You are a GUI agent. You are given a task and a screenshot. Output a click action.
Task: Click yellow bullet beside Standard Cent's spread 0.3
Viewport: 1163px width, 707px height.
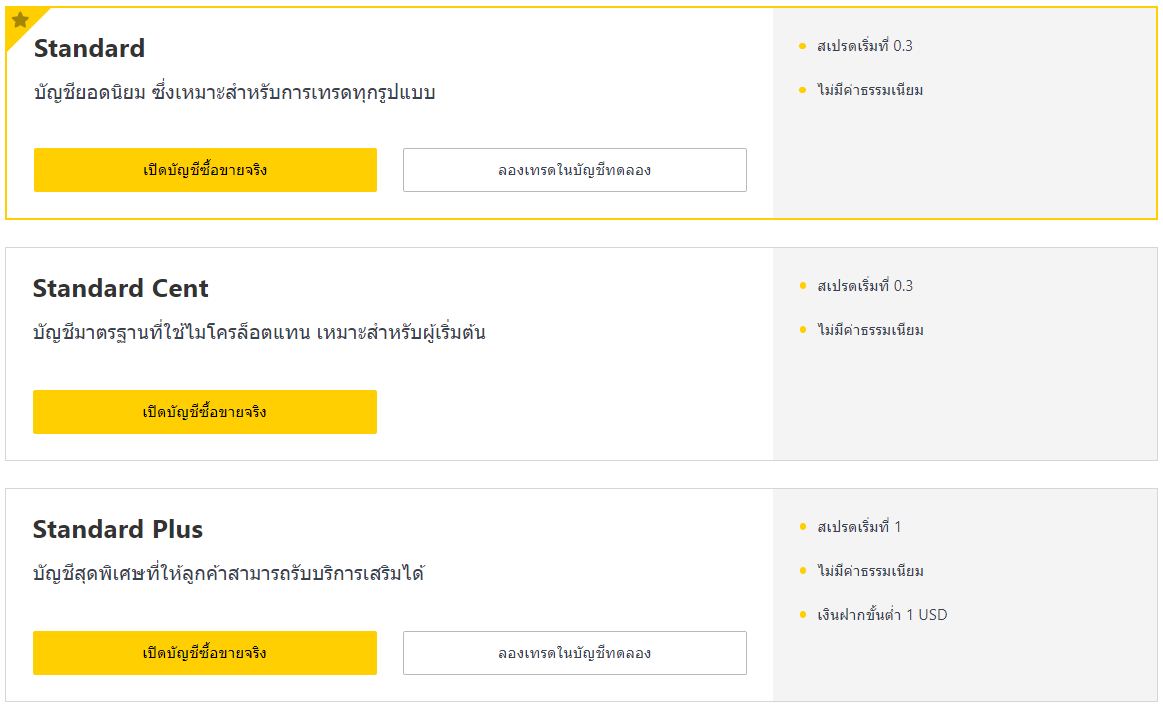[x=803, y=286]
